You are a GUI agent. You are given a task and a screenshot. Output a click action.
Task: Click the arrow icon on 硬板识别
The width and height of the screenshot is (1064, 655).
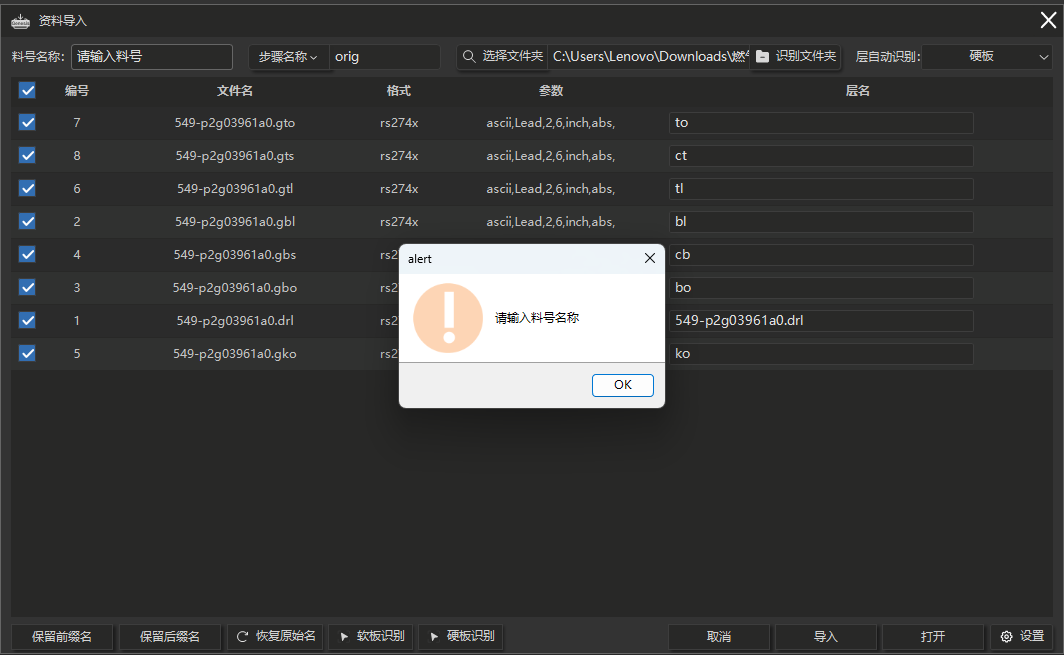pos(434,637)
